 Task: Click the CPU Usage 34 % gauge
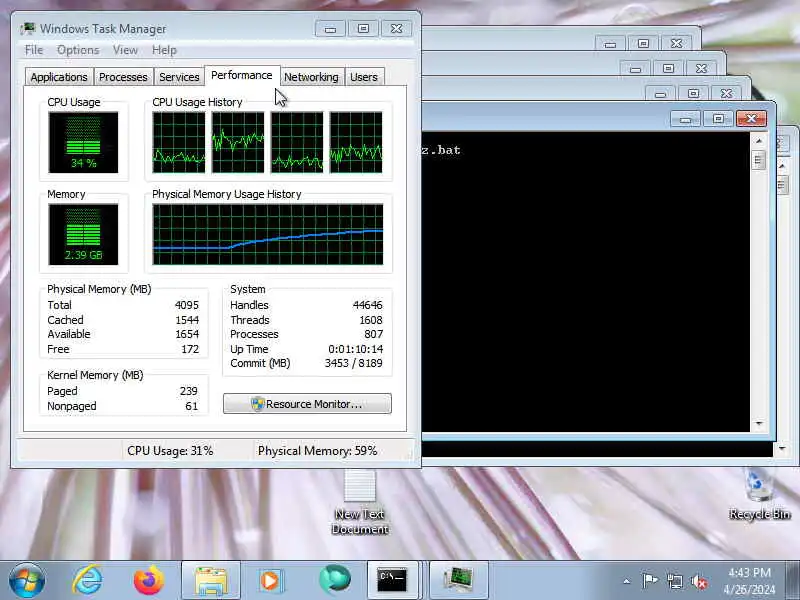click(83, 142)
